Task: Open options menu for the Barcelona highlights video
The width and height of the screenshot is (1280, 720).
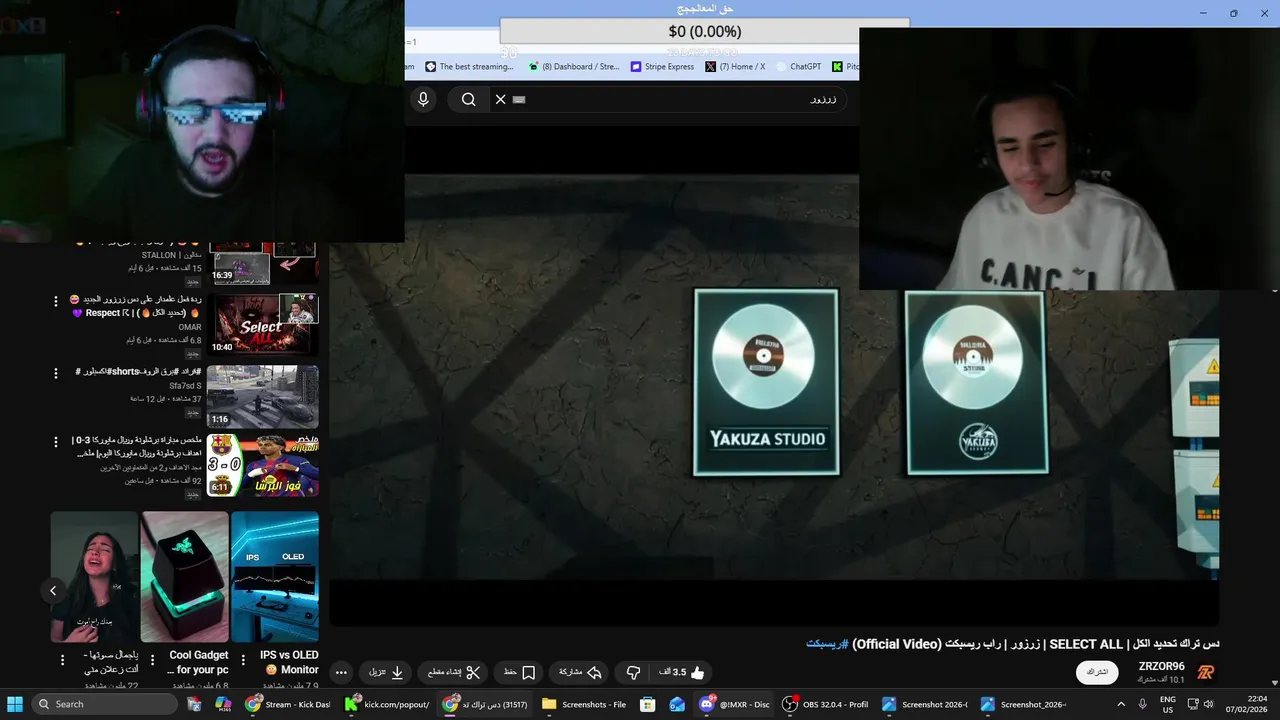Action: (x=56, y=441)
